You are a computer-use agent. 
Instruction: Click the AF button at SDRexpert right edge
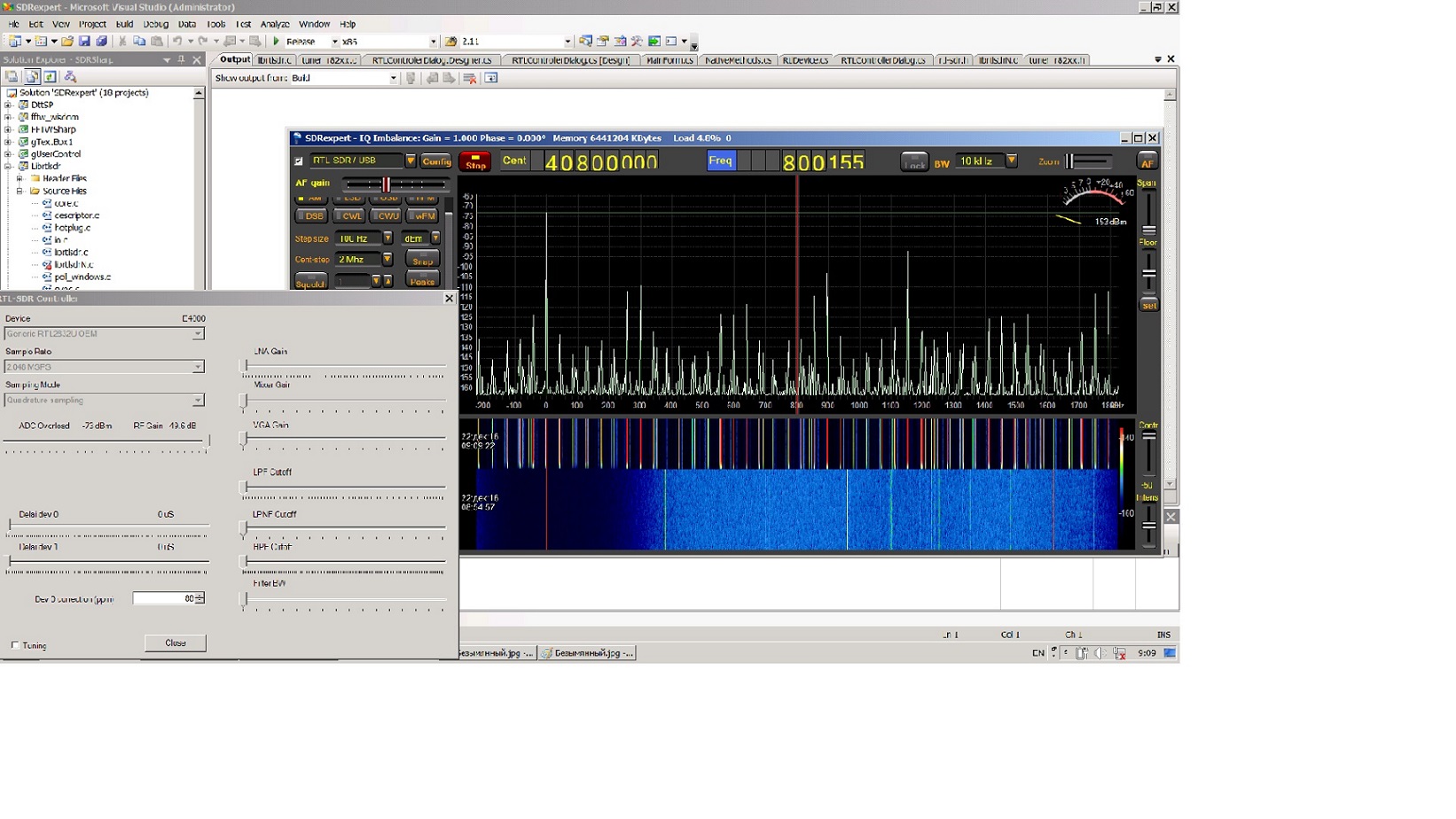1147,162
